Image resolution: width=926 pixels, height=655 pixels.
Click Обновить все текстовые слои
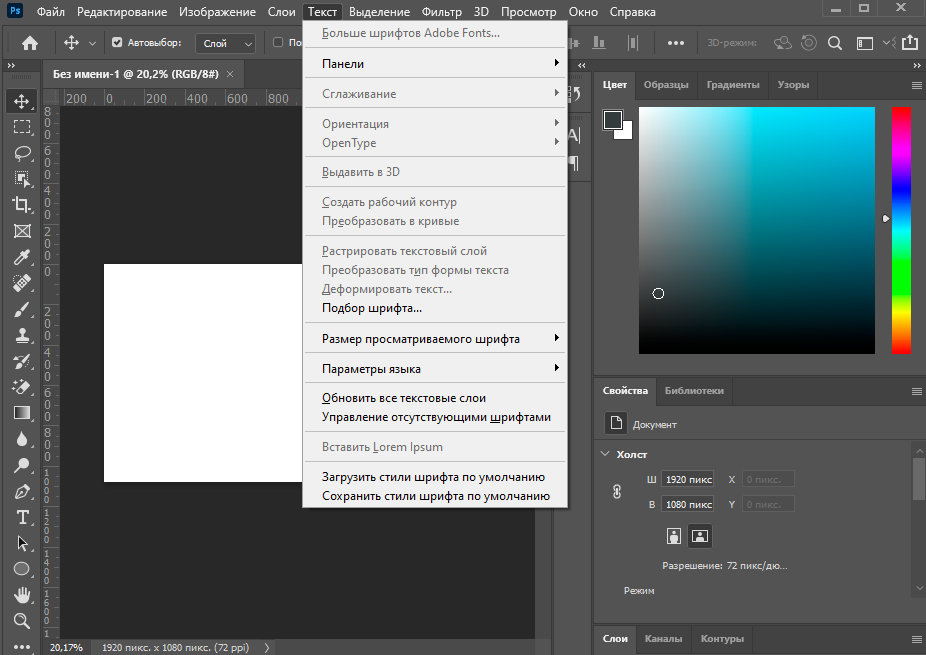point(404,398)
